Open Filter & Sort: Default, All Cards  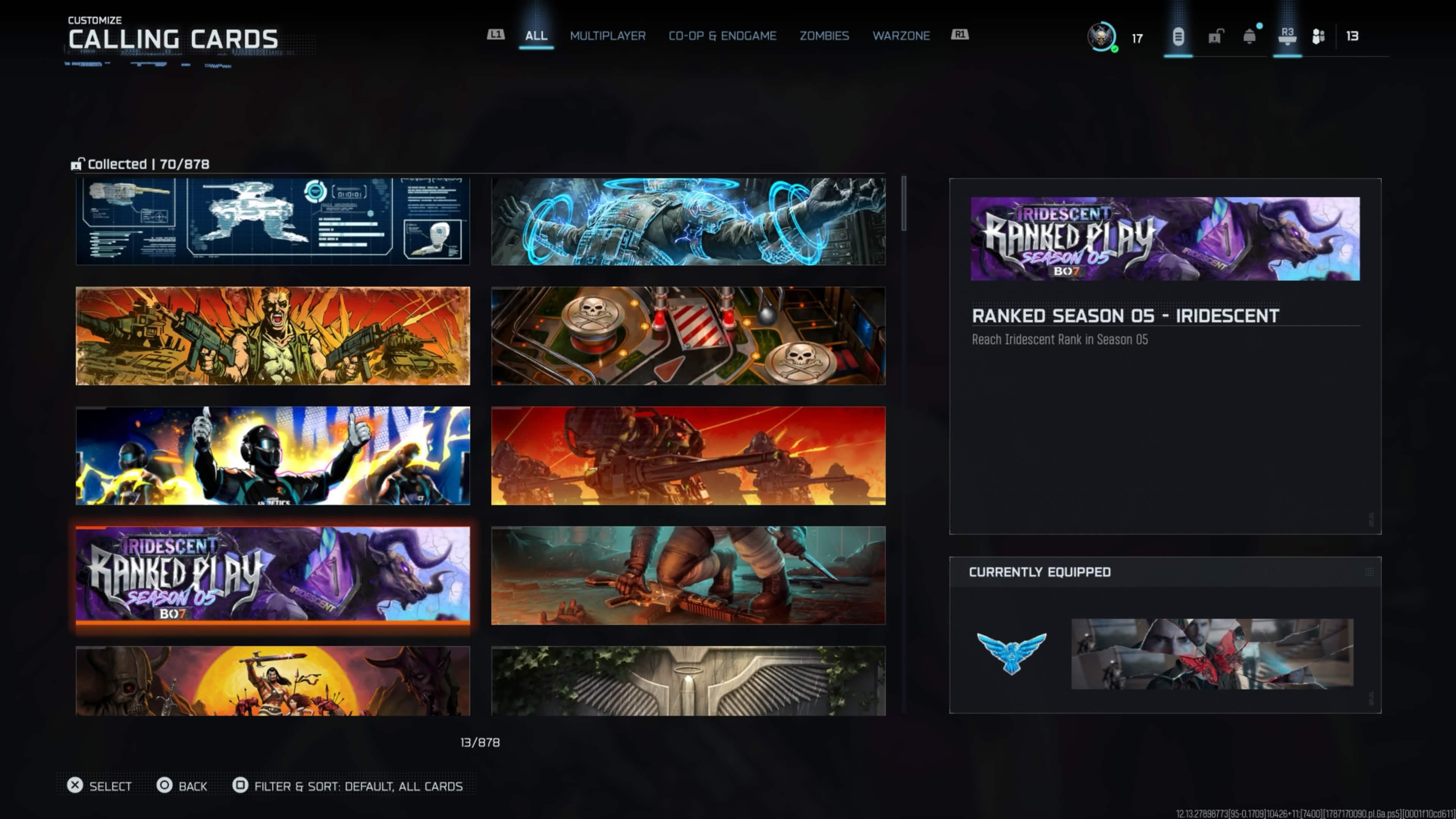[x=358, y=786]
